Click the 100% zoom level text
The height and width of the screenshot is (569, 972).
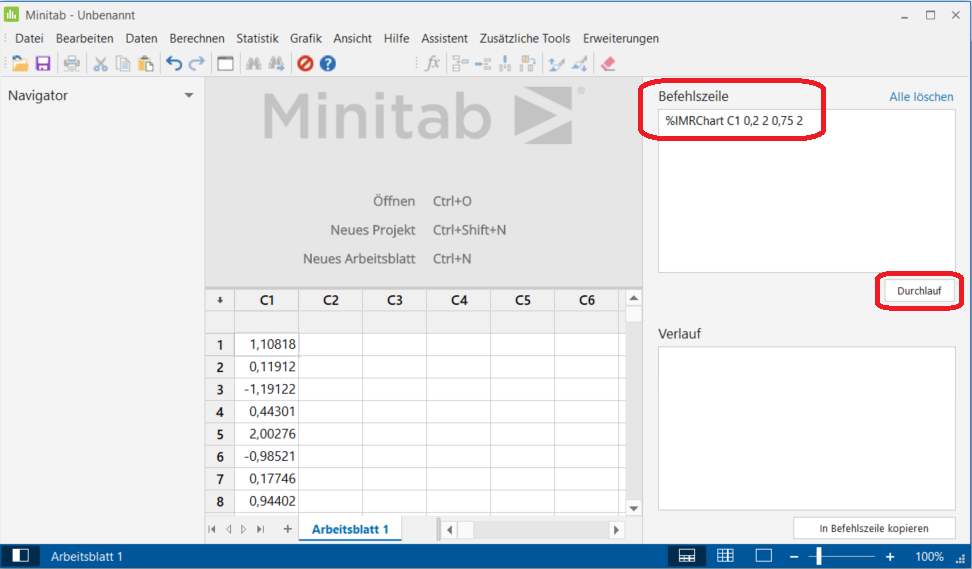929,557
